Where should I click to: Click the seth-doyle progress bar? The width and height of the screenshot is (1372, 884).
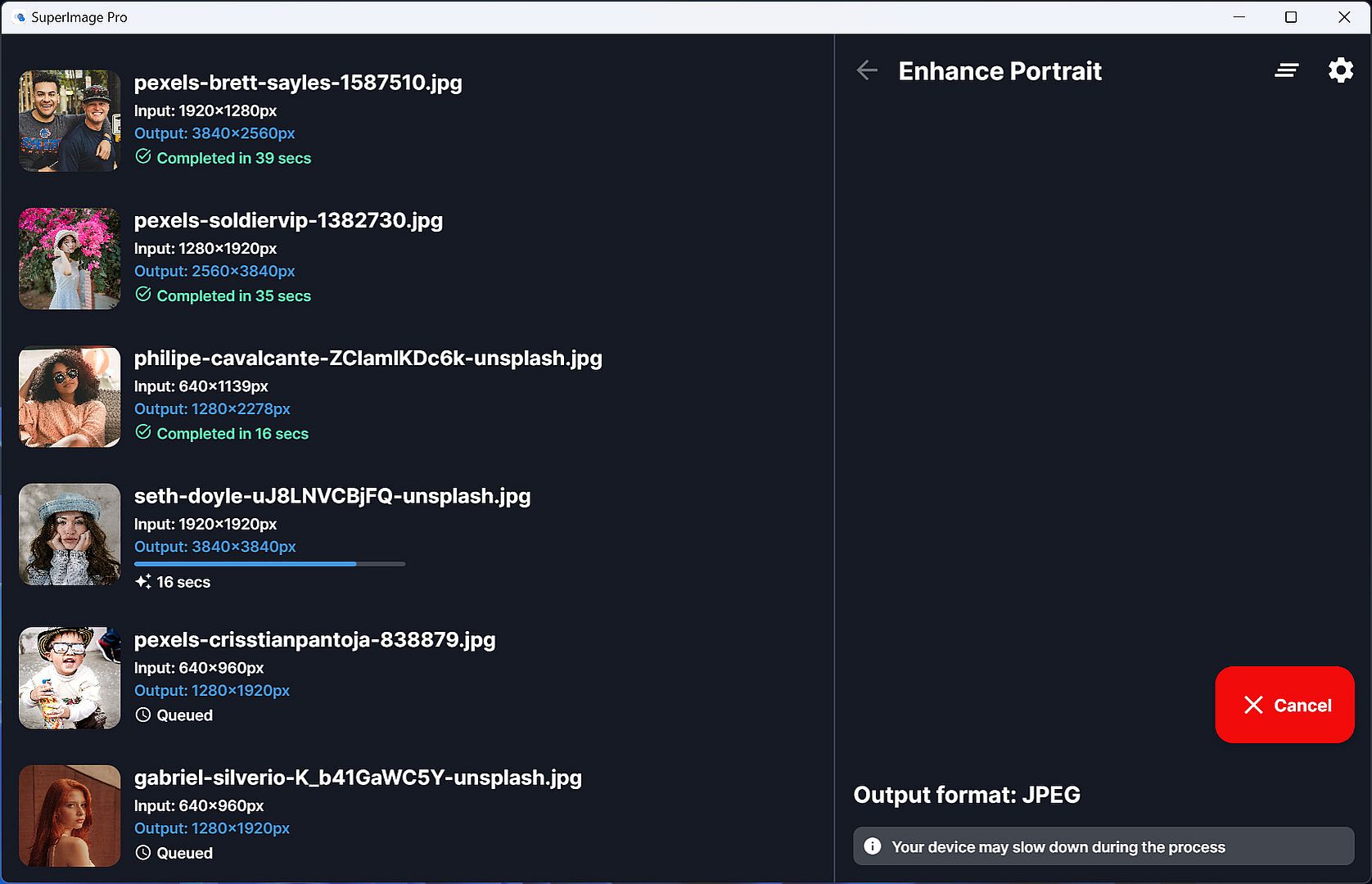(269, 564)
